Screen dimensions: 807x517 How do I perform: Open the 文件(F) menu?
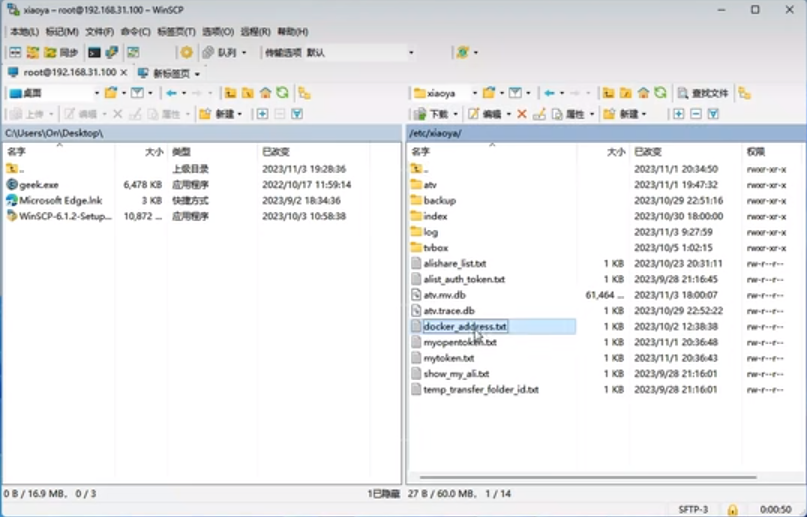click(x=99, y=31)
